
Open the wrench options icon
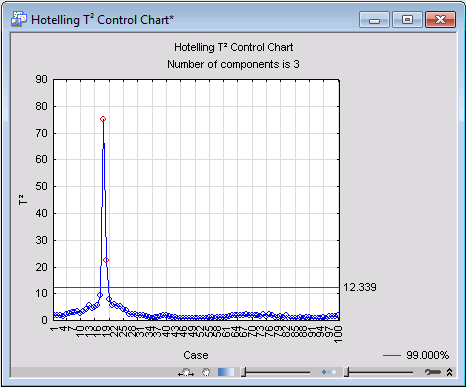tap(433, 372)
